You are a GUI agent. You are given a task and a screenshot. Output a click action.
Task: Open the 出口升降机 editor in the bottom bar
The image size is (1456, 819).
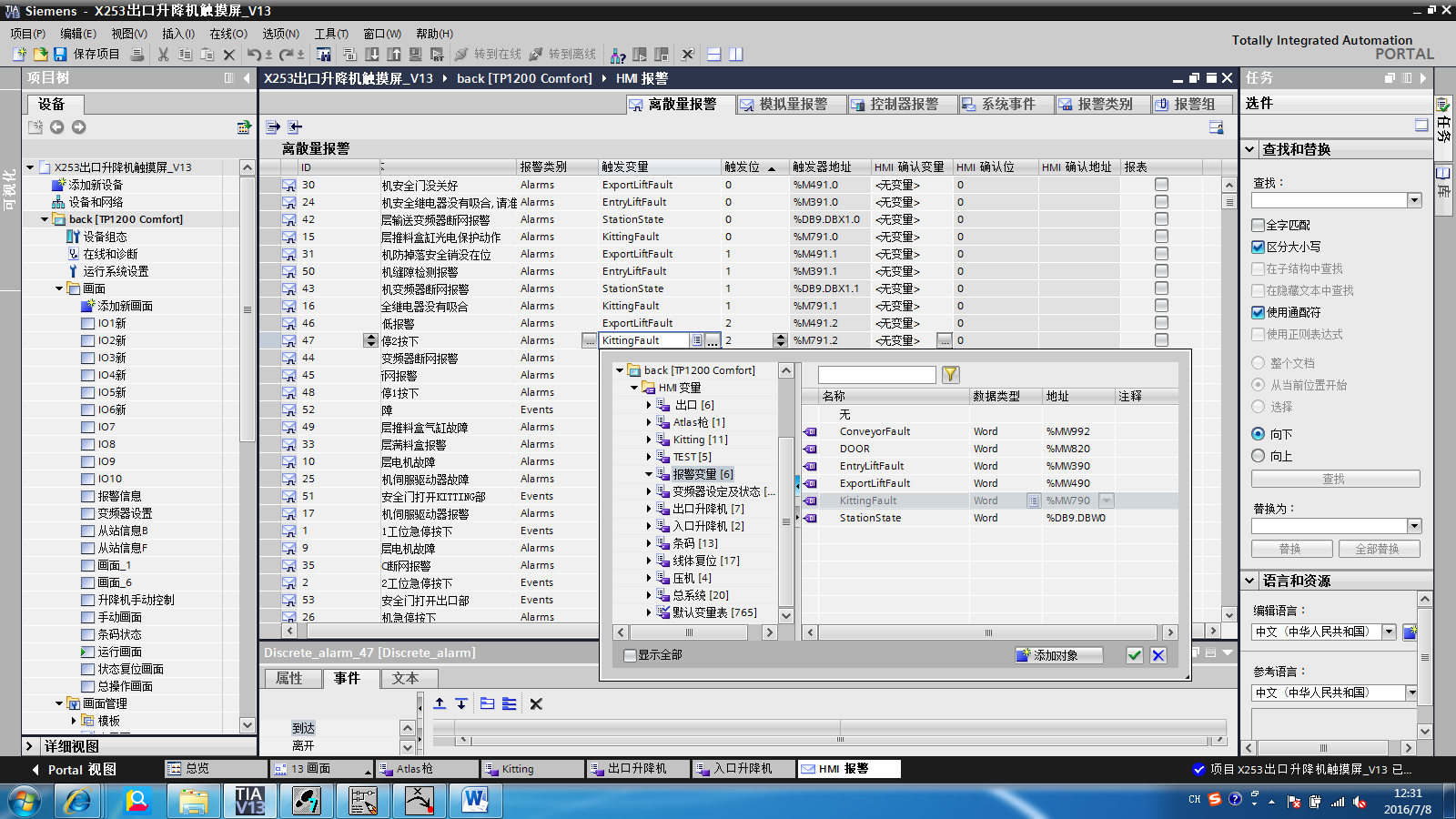[639, 769]
